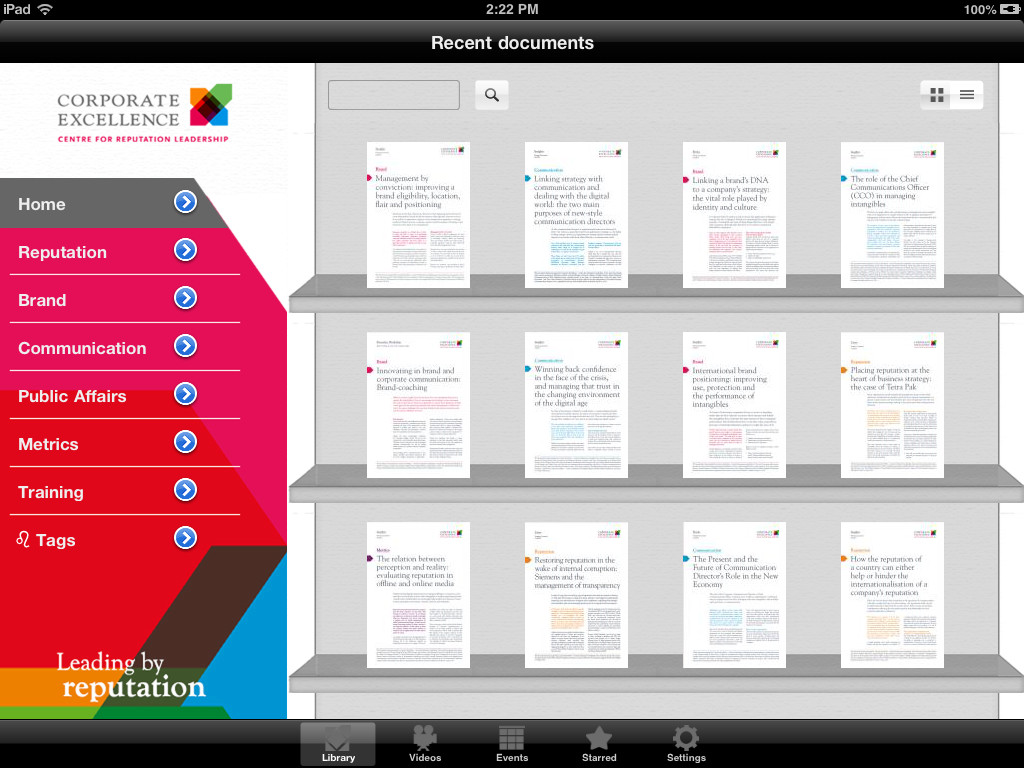The image size is (1024, 768).
Task: Tap the arrow next to Training
Action: point(185,490)
